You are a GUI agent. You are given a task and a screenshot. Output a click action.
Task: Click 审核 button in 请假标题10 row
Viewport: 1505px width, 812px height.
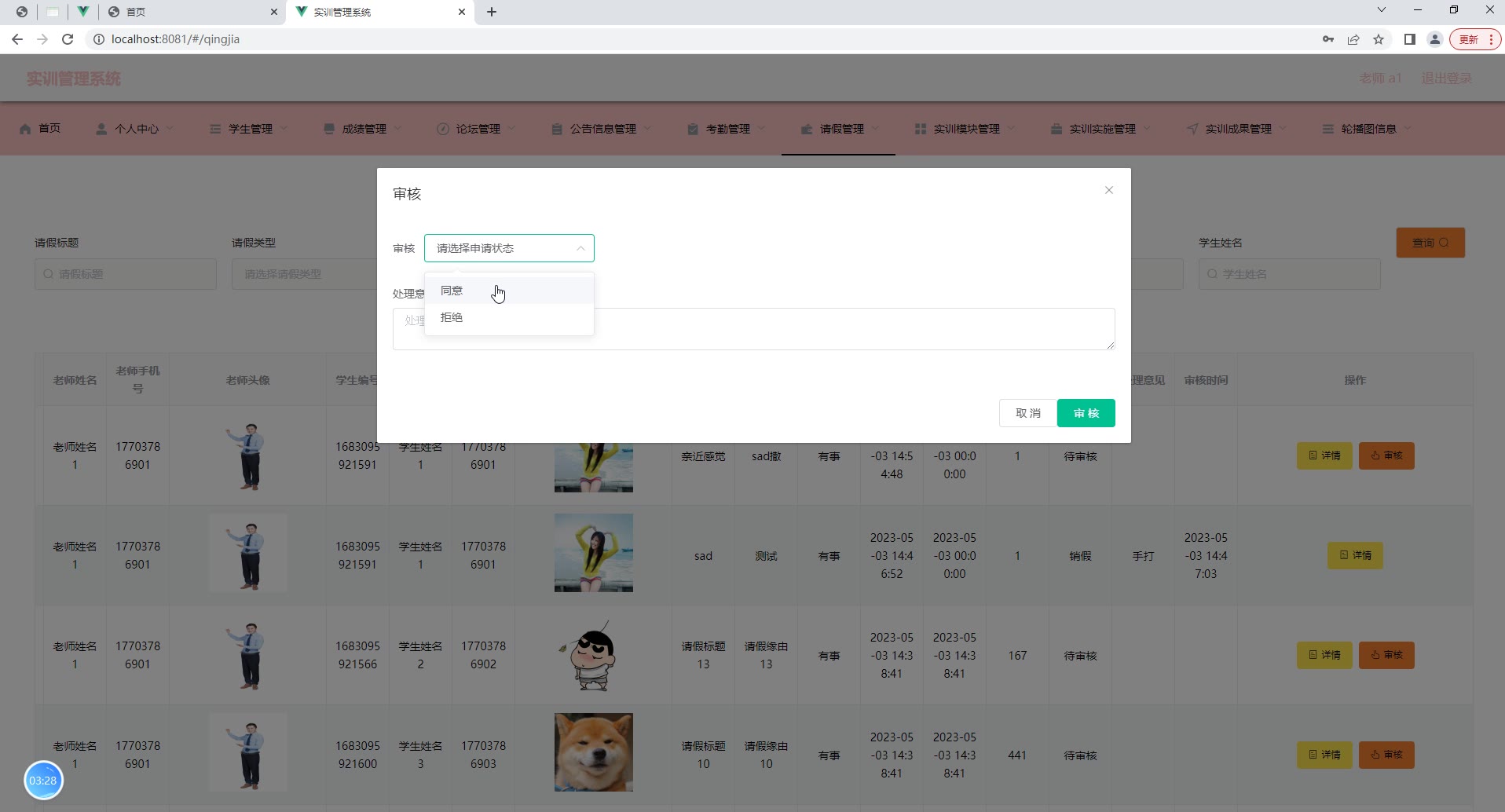coord(1386,755)
